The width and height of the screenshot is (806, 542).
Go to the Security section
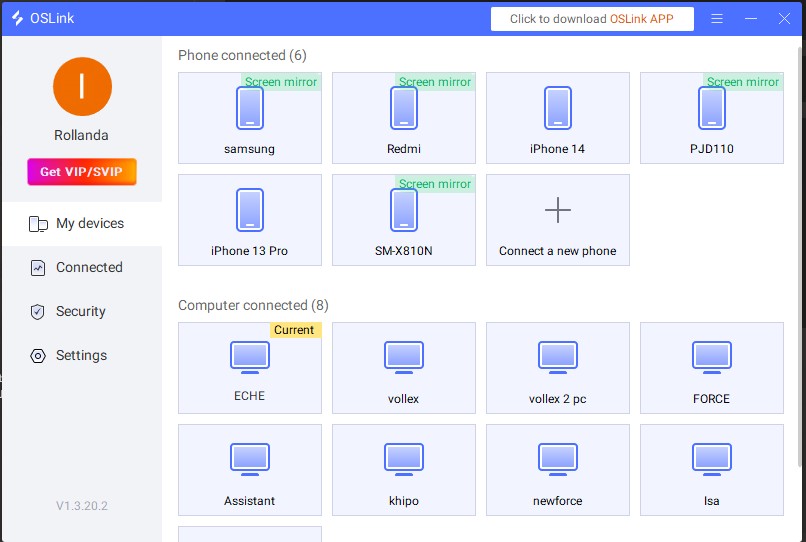click(x=81, y=312)
